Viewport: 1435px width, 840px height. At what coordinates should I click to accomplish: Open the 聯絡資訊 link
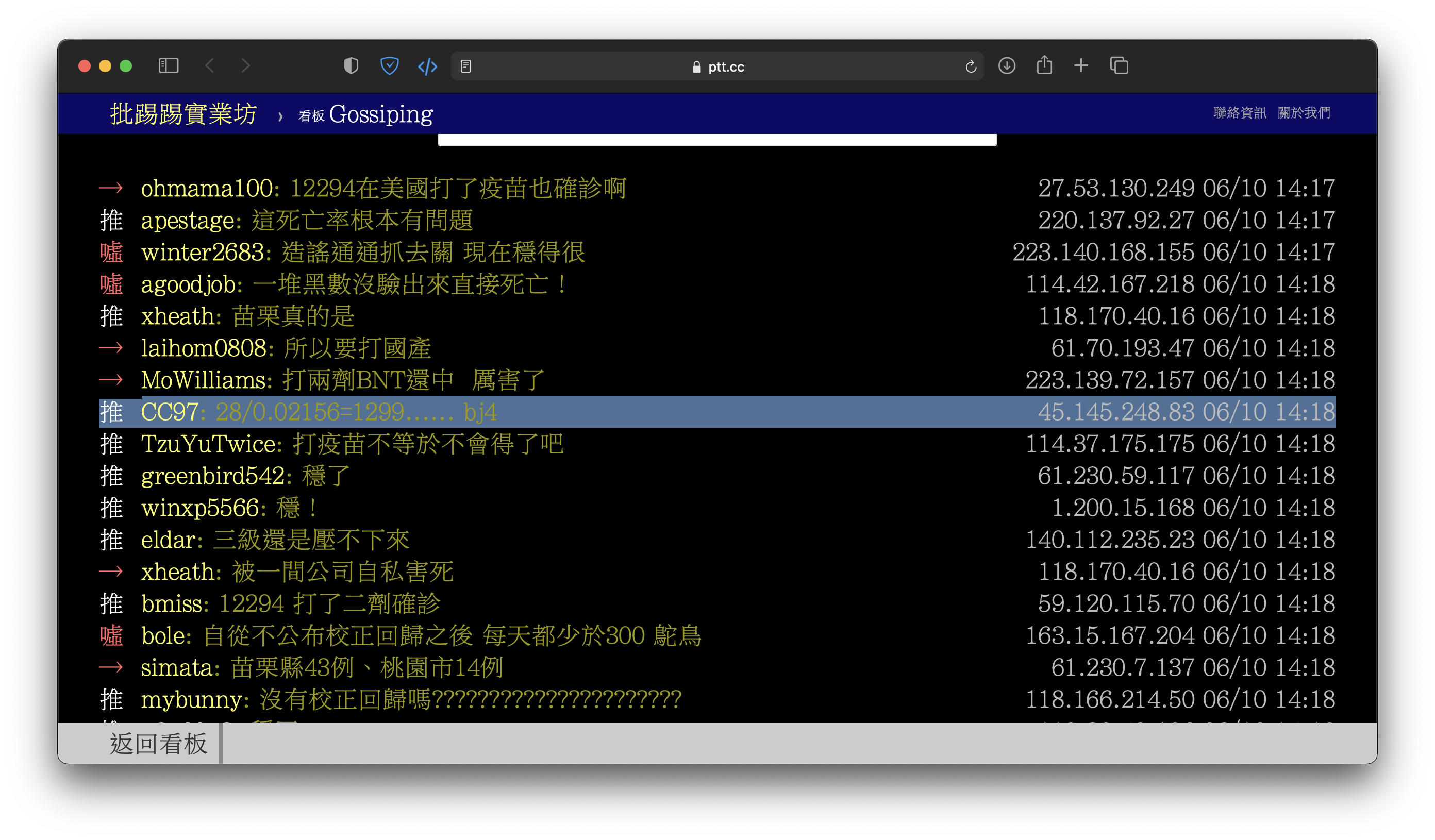point(1239,113)
